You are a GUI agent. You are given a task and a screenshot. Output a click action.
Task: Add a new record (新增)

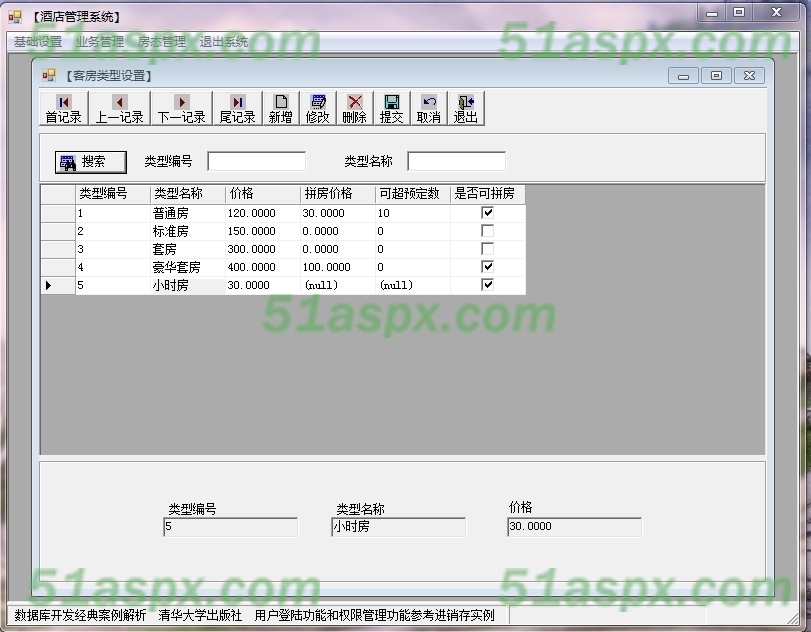(281, 108)
